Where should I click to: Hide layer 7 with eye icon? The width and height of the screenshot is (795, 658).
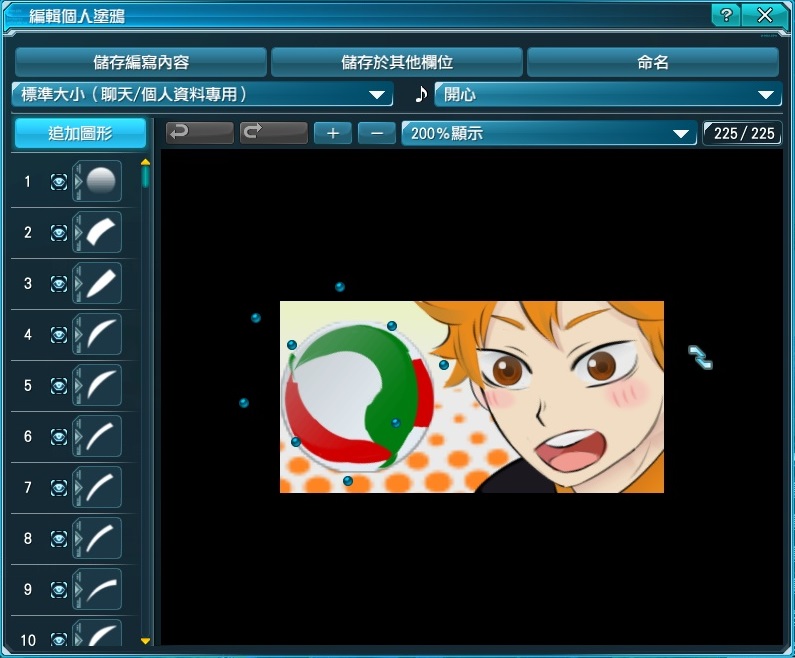(59, 488)
